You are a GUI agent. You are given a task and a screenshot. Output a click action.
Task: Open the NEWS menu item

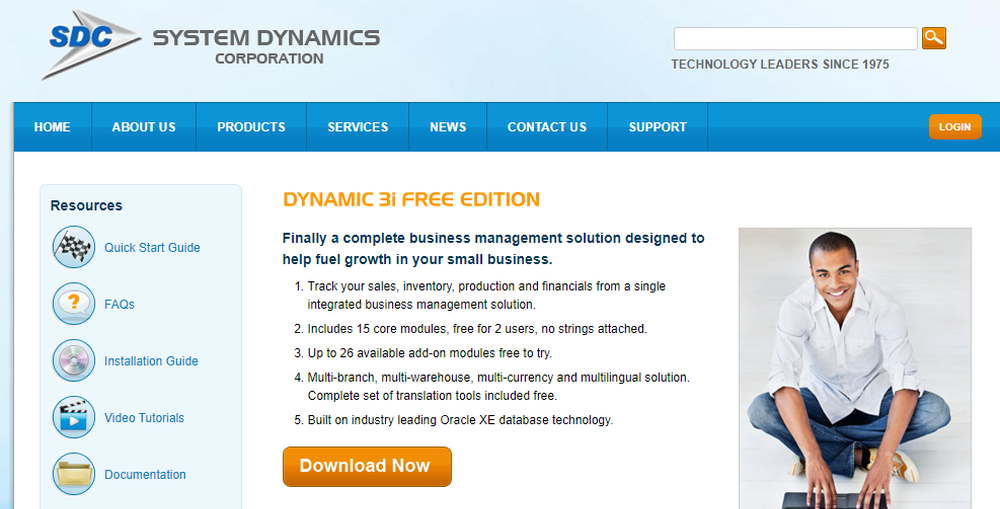pyautogui.click(x=448, y=127)
